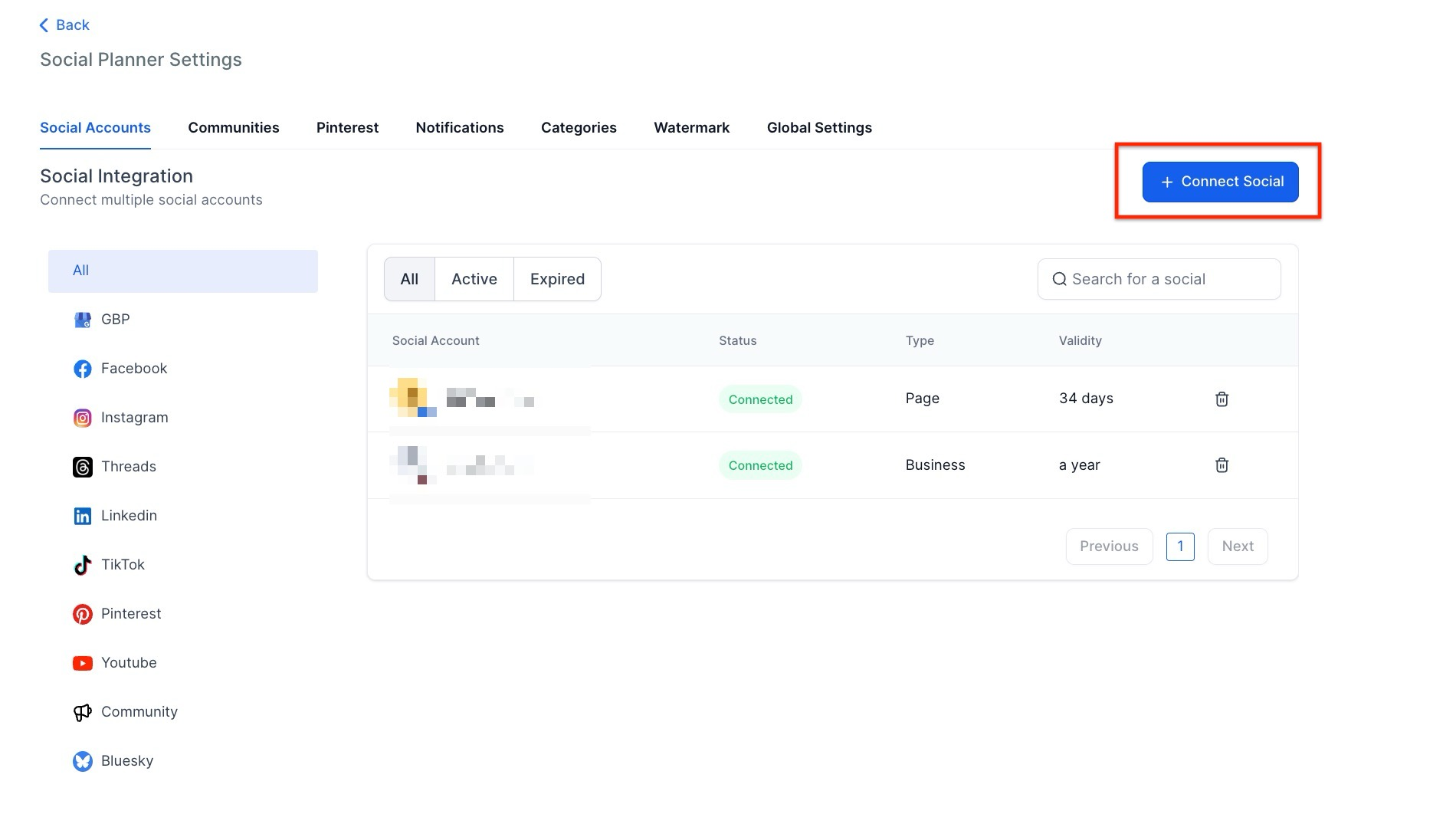The height and width of the screenshot is (814, 1456).
Task: Select All in the platform sidebar
Action: pos(183,271)
